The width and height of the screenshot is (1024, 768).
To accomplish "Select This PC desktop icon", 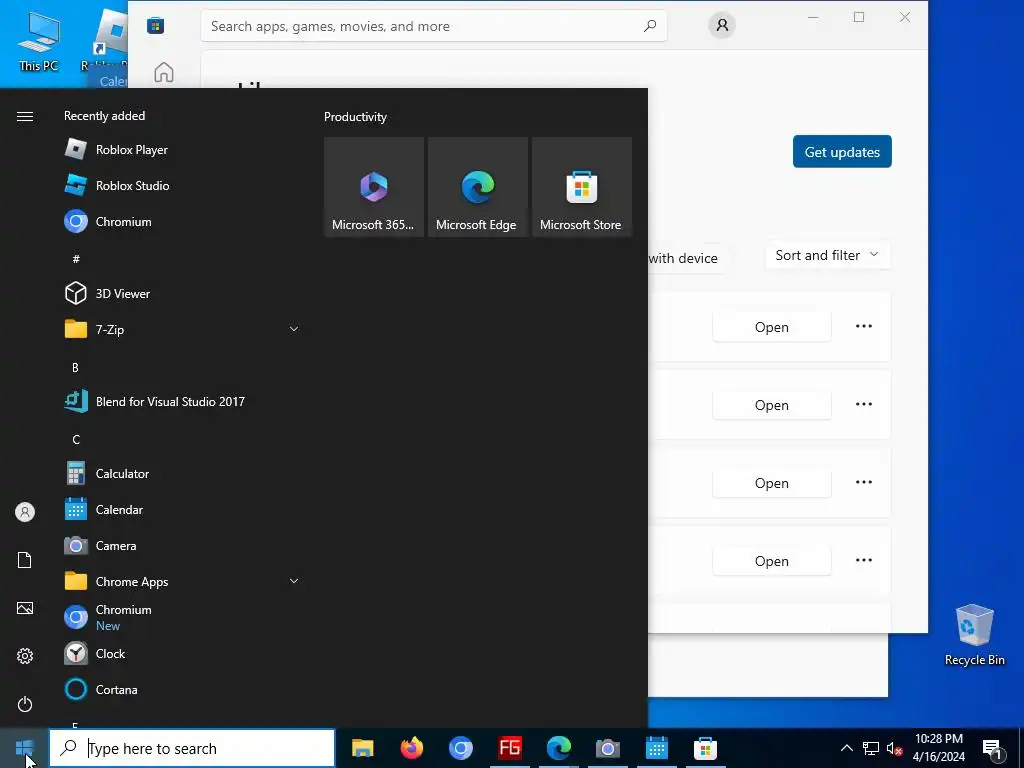I will click(39, 41).
